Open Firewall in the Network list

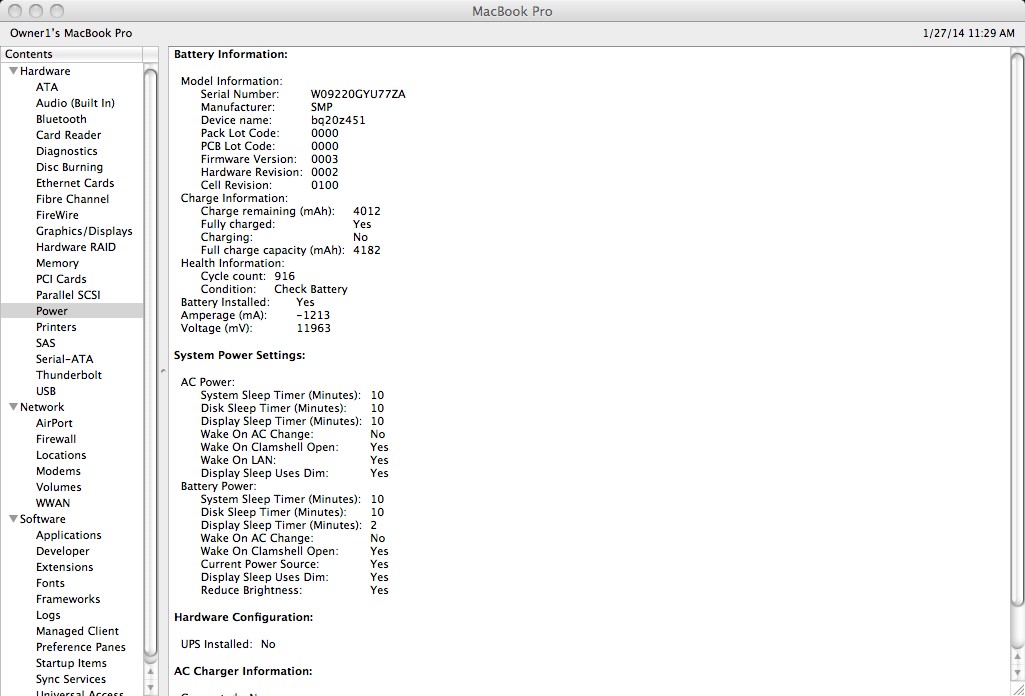56,439
